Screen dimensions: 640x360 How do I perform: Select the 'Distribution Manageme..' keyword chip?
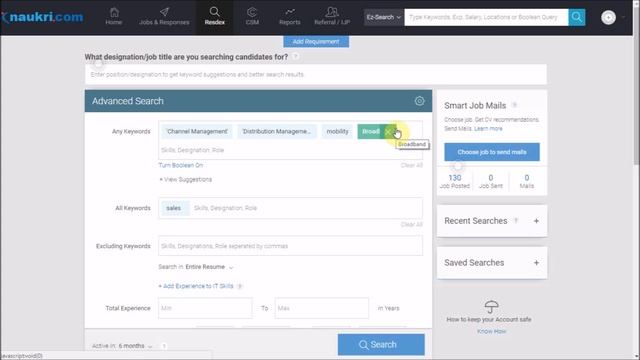coord(276,131)
